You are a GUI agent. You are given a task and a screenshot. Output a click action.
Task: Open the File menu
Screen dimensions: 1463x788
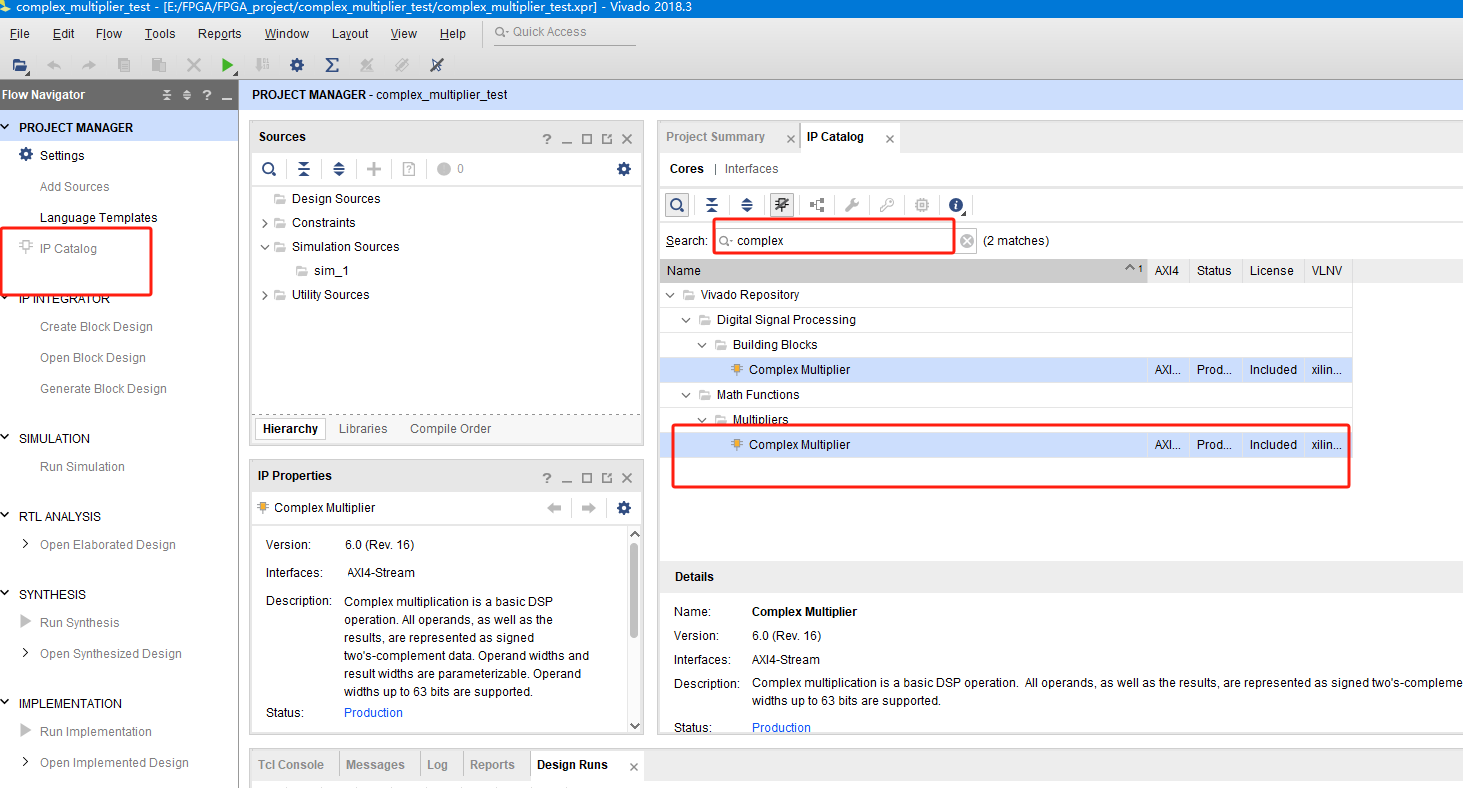point(19,34)
